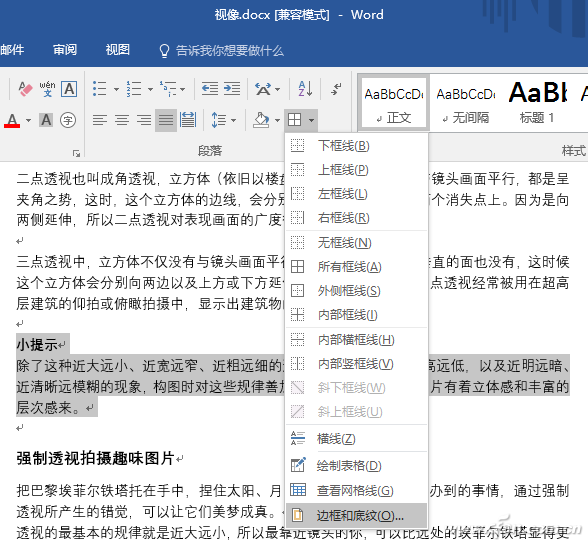This screenshot has height=545, width=588.
Task: Click the Tell Me 告诉我你想要做什么 box
Action: click(230, 51)
